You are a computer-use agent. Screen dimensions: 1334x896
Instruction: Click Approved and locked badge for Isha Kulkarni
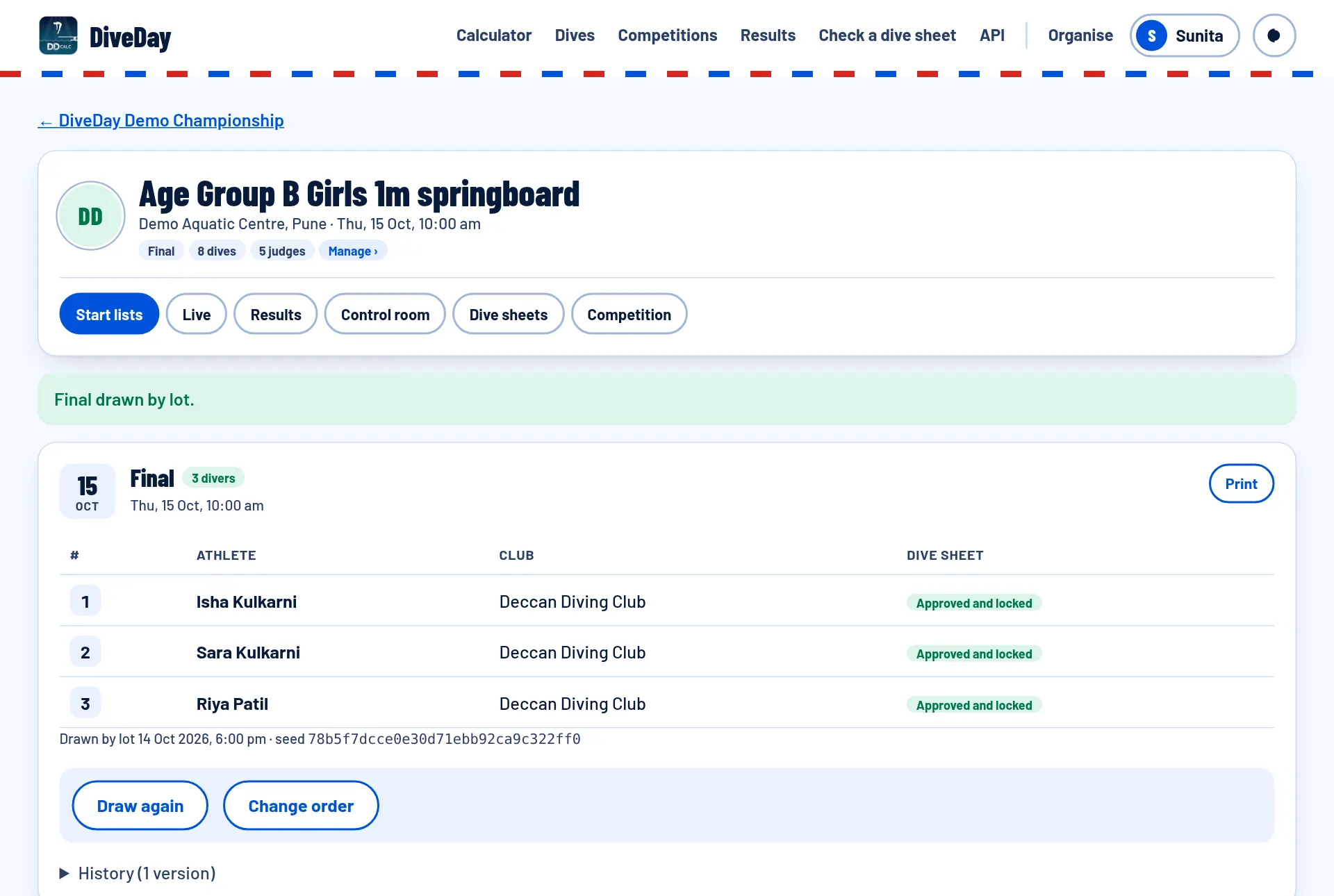pos(974,603)
